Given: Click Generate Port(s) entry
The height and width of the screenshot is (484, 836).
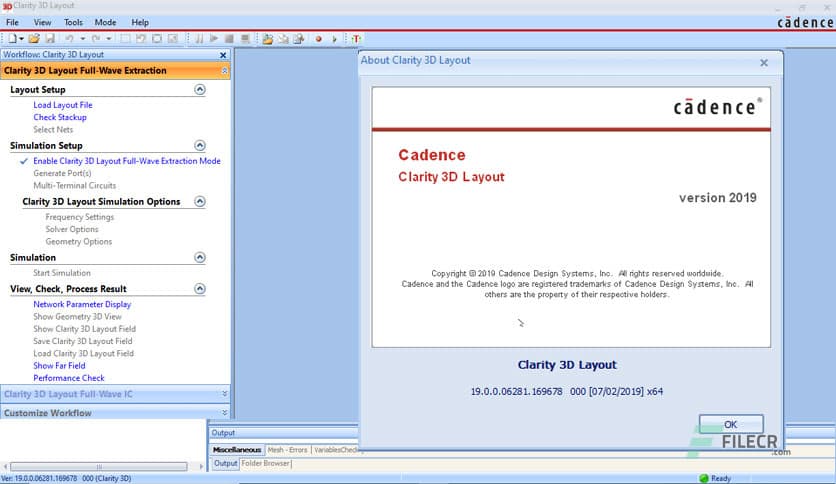Looking at the screenshot, I should (x=62, y=173).
